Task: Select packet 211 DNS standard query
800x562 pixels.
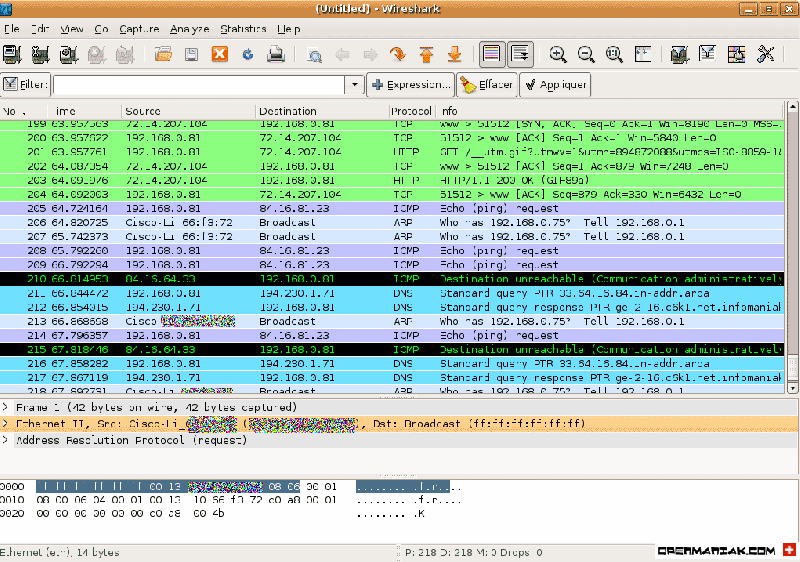Action: tap(392, 293)
